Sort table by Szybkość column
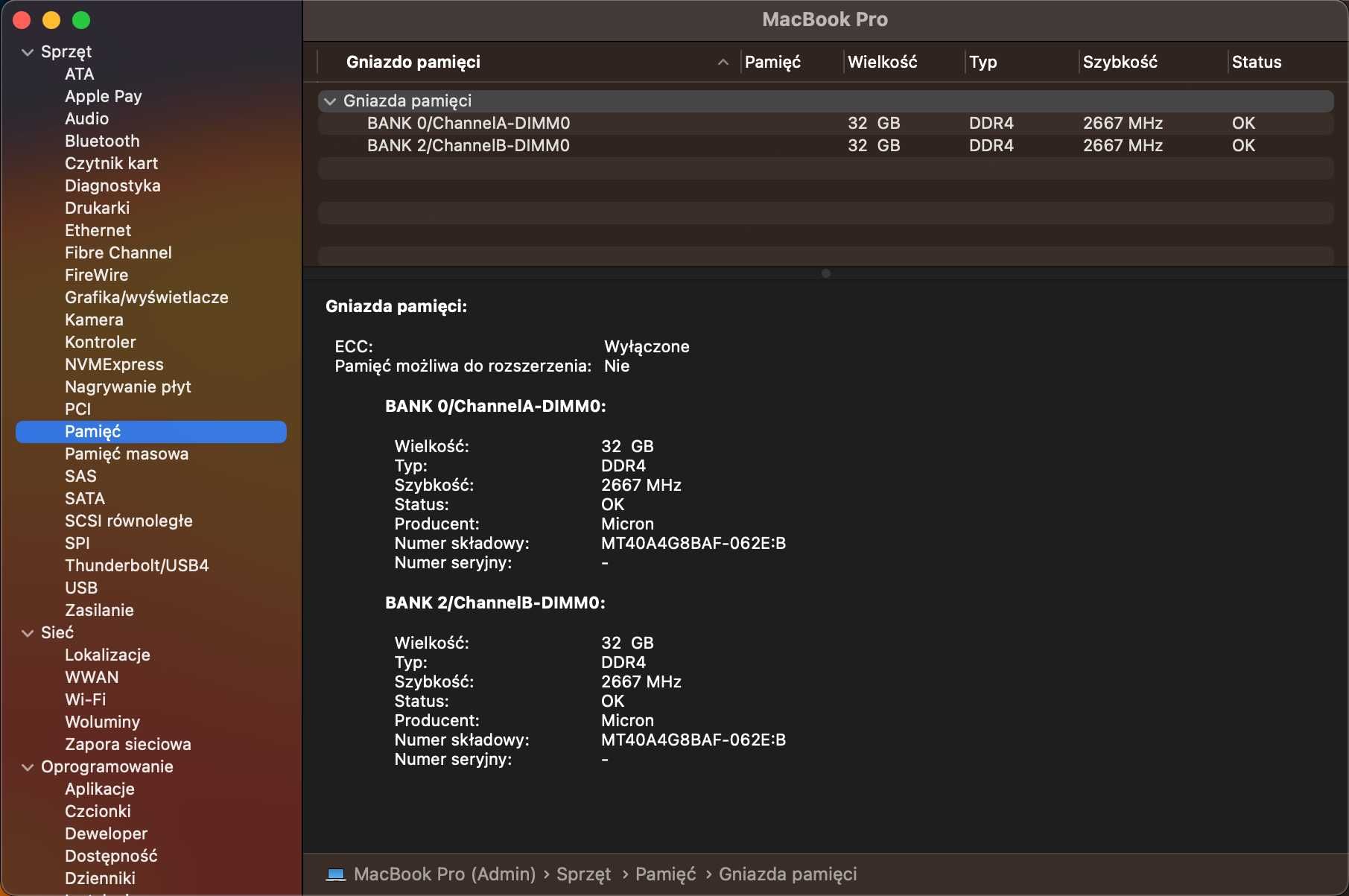Screen dimensions: 1349x896 pyautogui.click(x=1120, y=63)
